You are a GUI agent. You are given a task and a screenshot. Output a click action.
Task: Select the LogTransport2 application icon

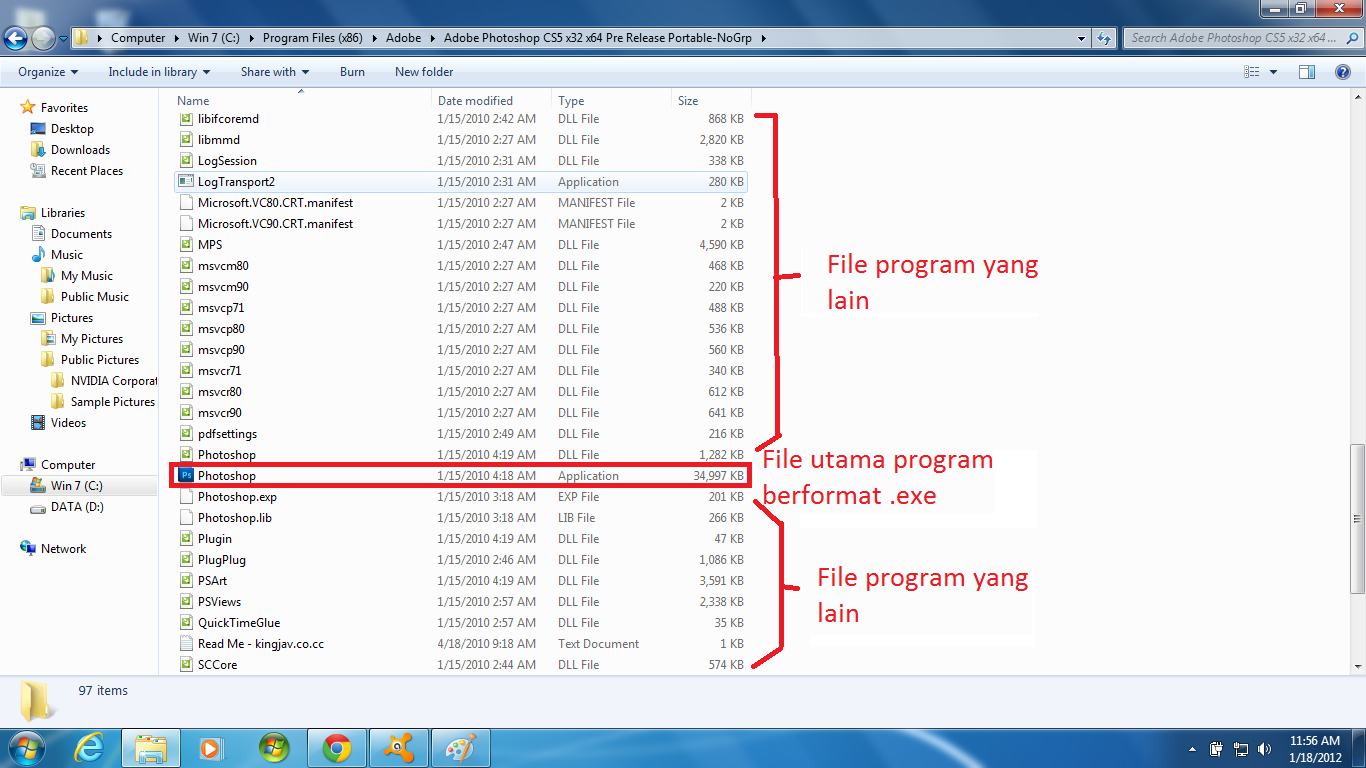[x=185, y=182]
